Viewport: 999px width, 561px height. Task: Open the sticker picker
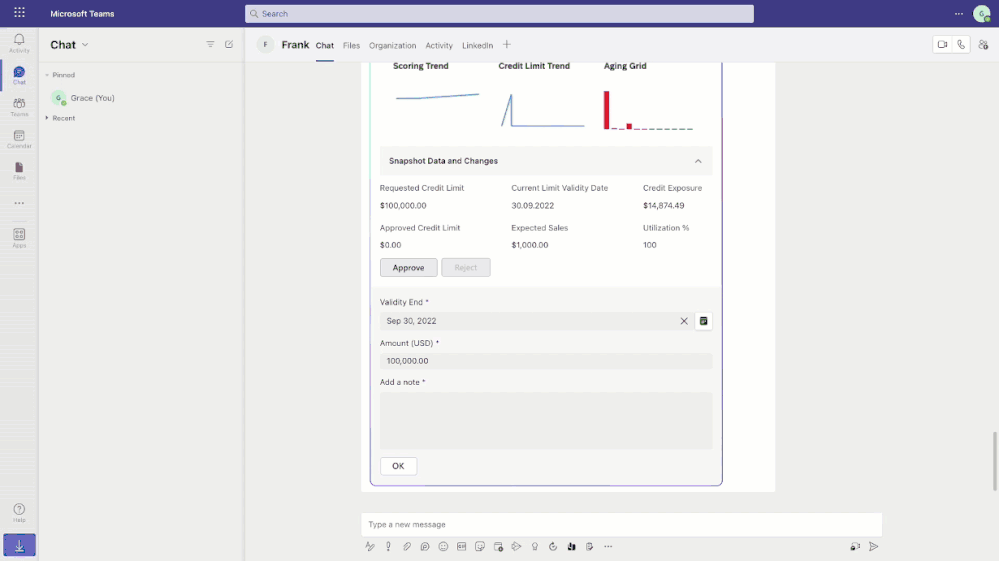[x=480, y=546]
